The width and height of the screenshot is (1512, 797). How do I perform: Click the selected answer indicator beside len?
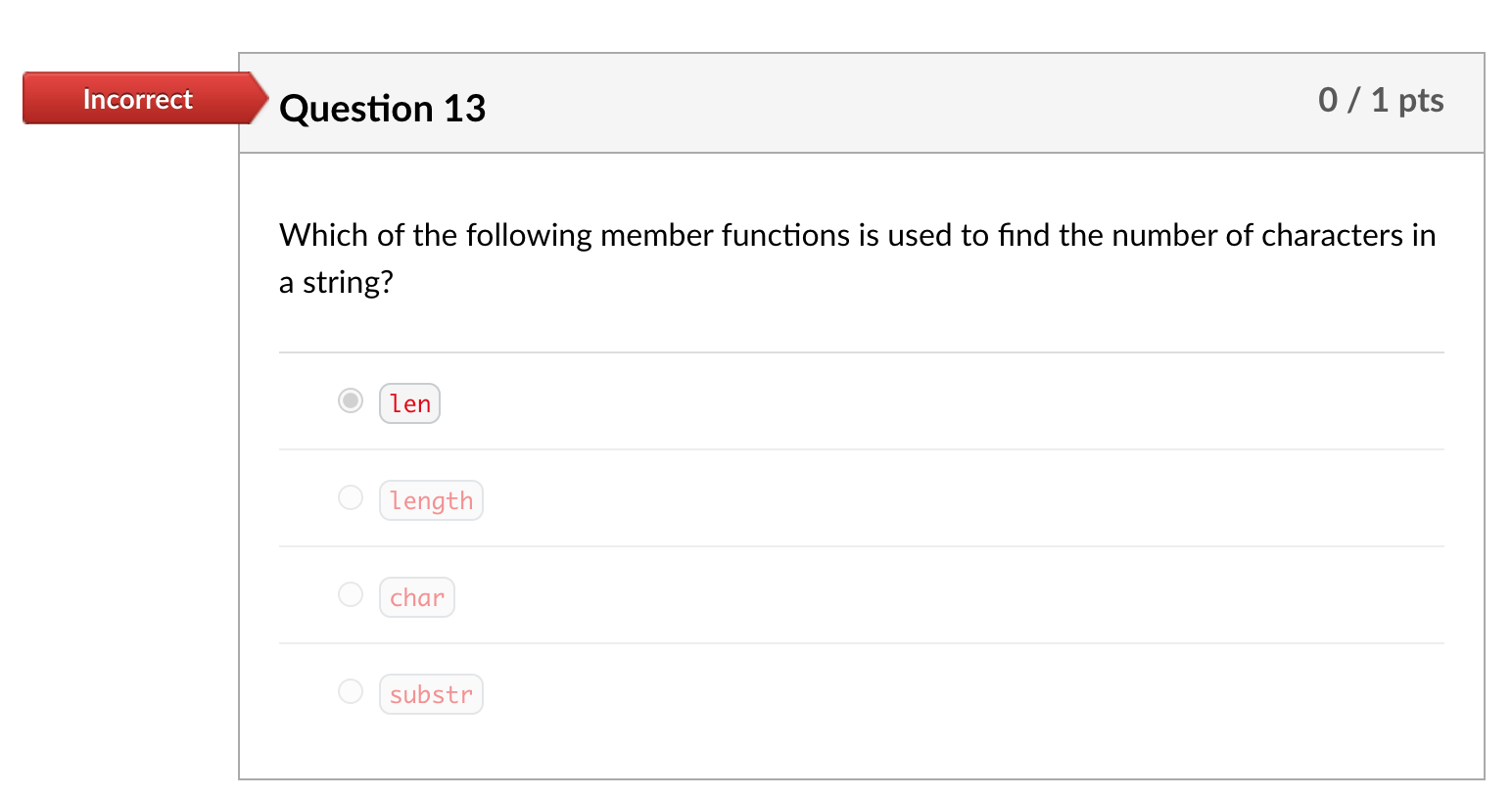tap(351, 400)
